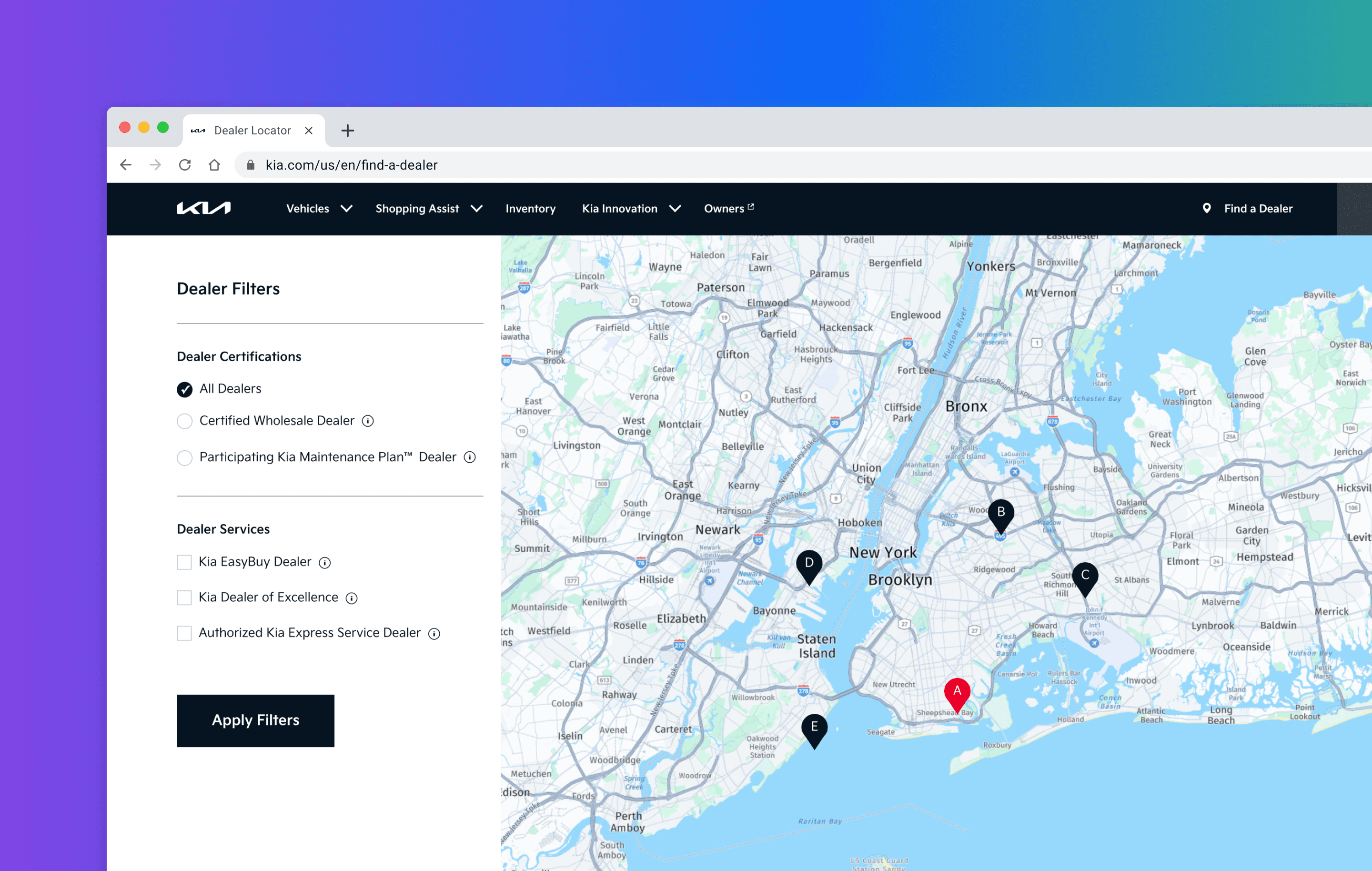Expand the Kia Innovation dropdown chevron
The image size is (1372, 871).
coord(675,209)
